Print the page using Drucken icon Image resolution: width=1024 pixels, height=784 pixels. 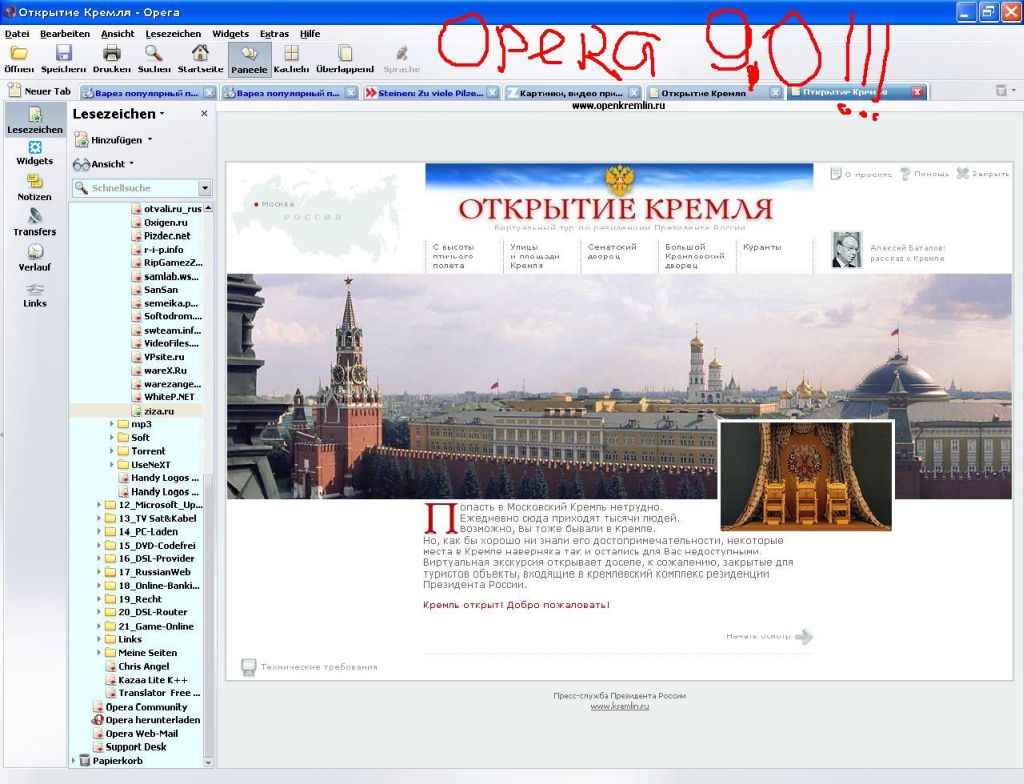pos(112,54)
